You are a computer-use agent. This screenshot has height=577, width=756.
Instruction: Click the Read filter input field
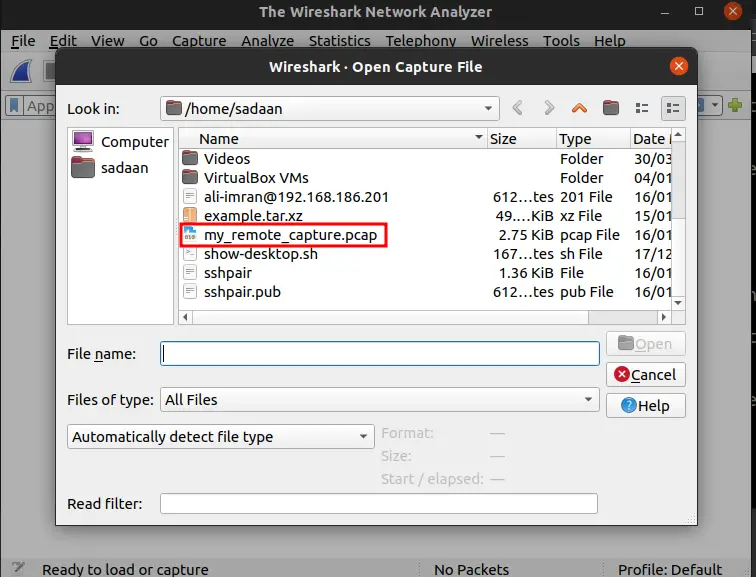(x=379, y=504)
